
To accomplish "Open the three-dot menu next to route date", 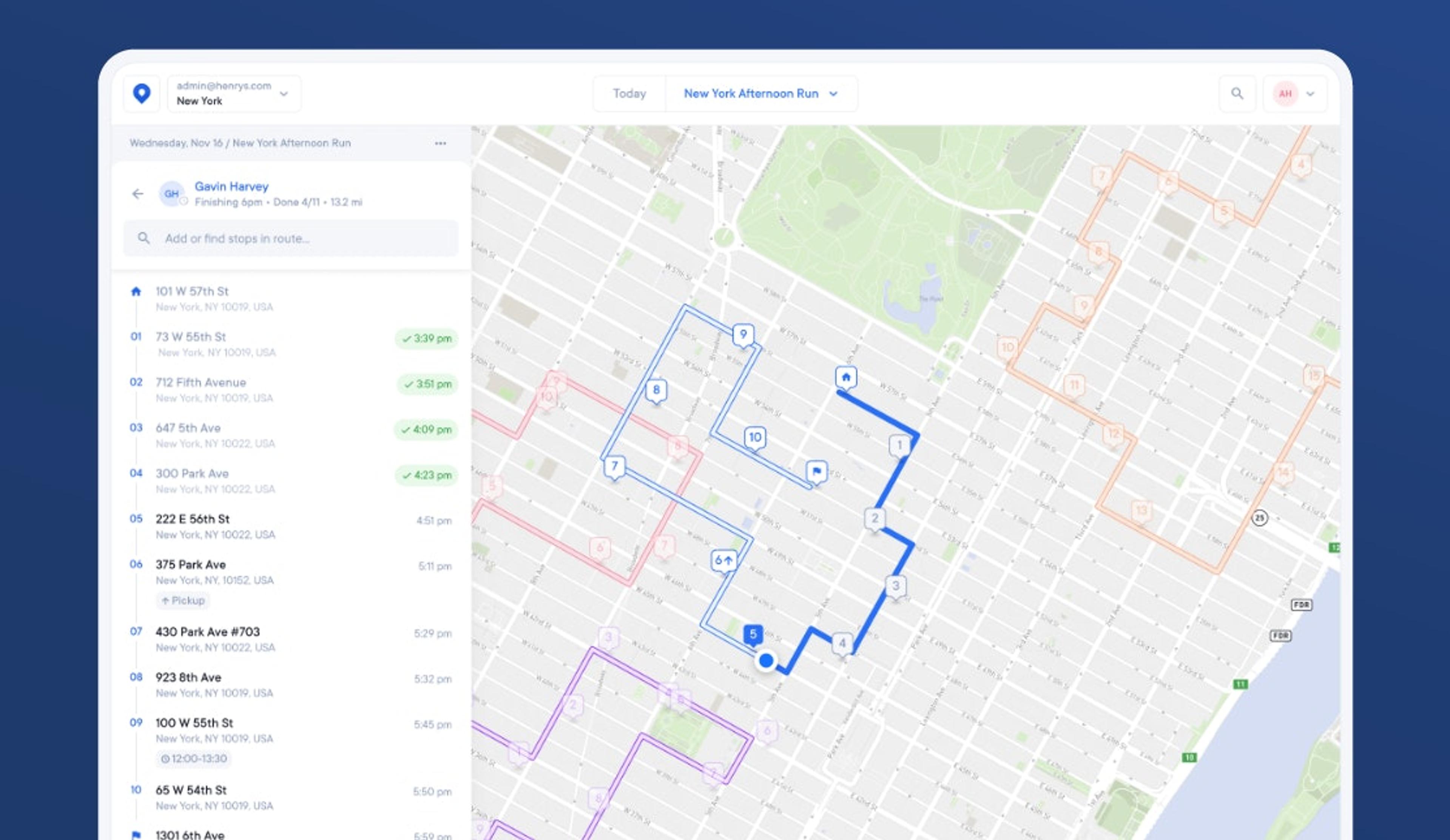I will point(440,143).
